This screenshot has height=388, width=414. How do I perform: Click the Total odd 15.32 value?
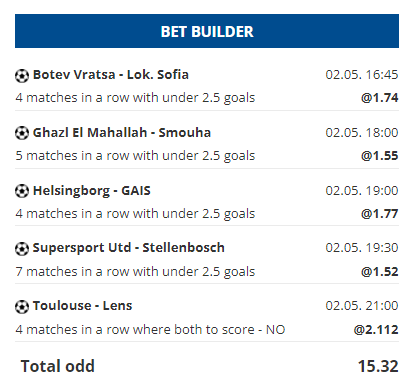(x=378, y=366)
